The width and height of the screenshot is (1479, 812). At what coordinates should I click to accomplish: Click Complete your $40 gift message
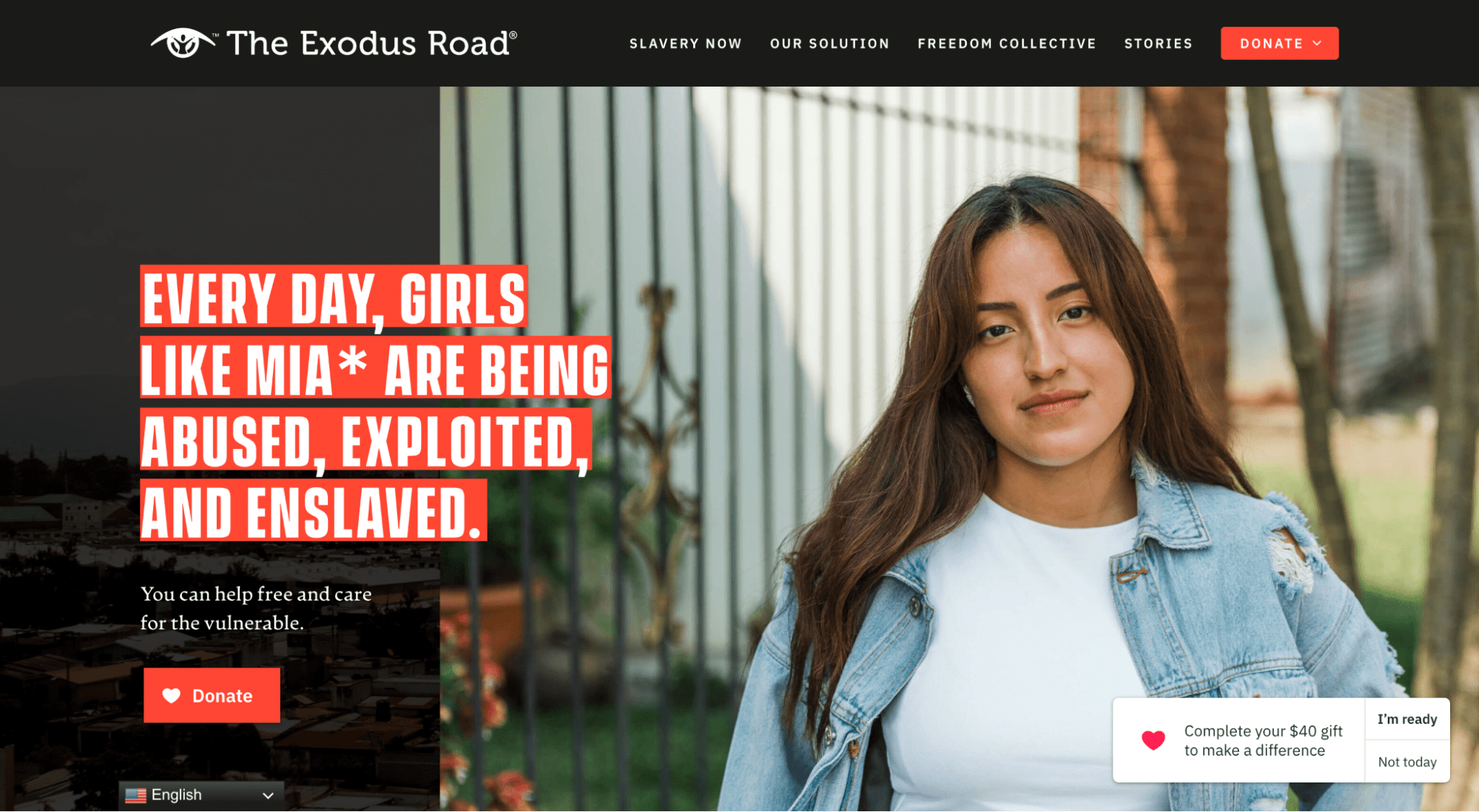(1263, 740)
